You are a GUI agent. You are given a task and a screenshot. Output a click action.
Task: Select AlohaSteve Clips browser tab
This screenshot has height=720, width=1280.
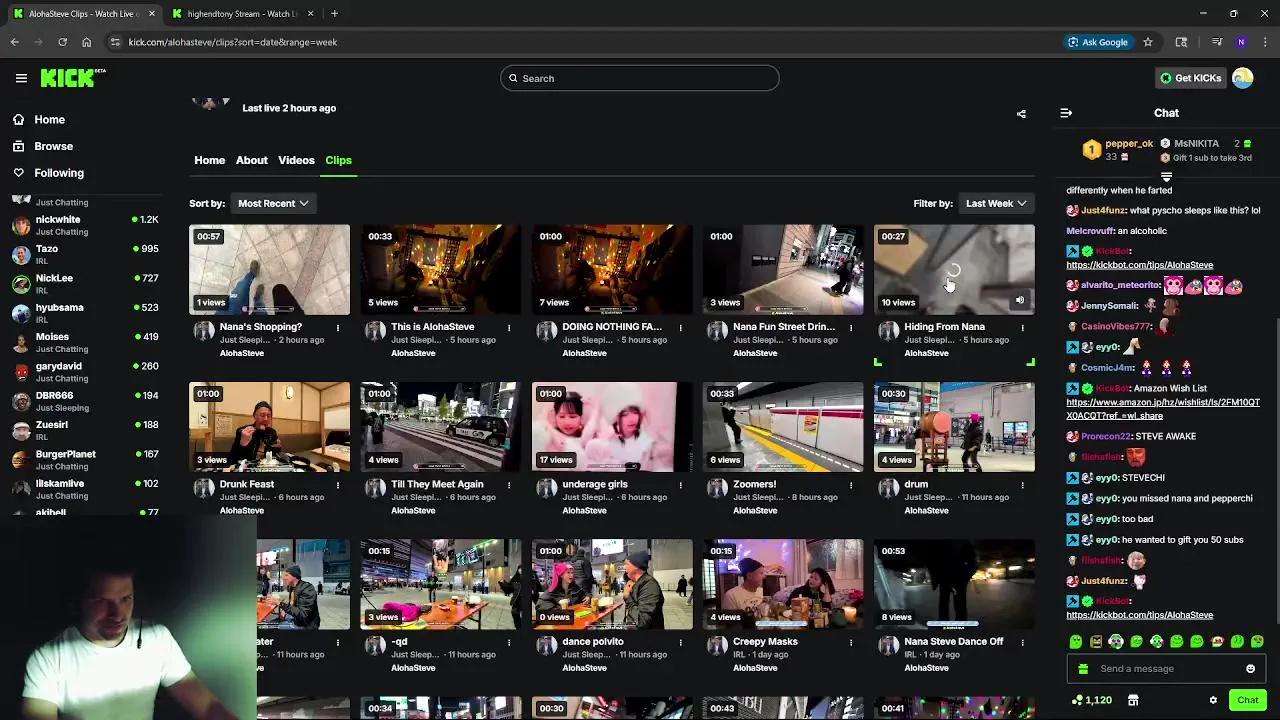pos(83,14)
